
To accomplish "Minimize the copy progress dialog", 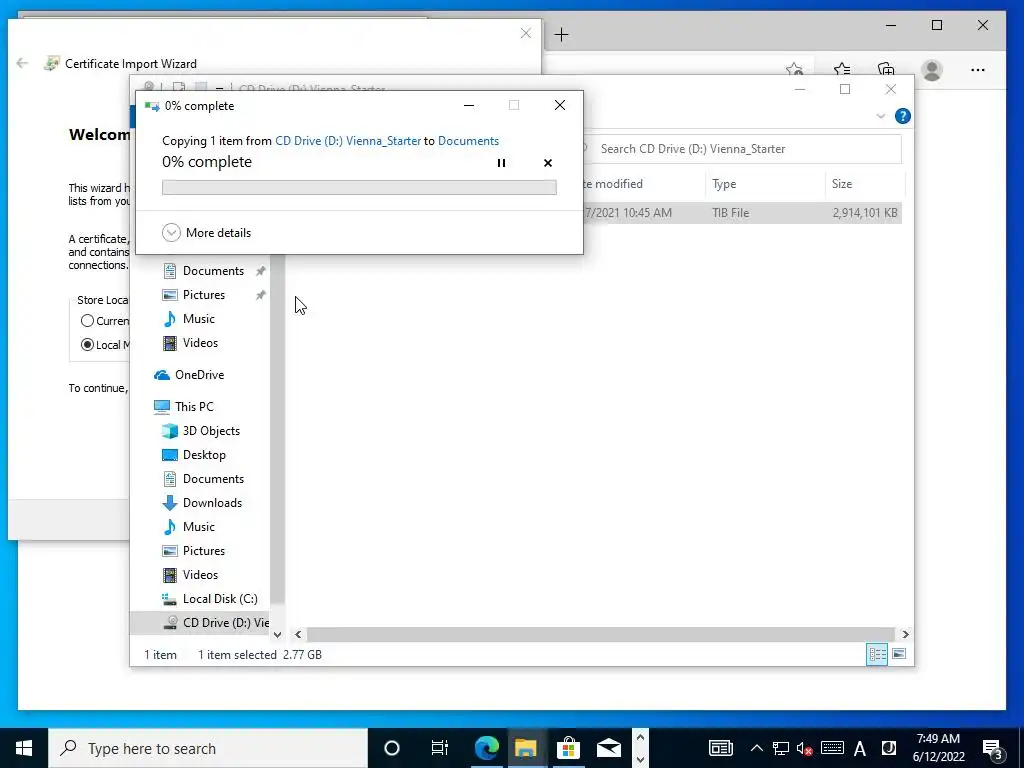I will tap(469, 105).
